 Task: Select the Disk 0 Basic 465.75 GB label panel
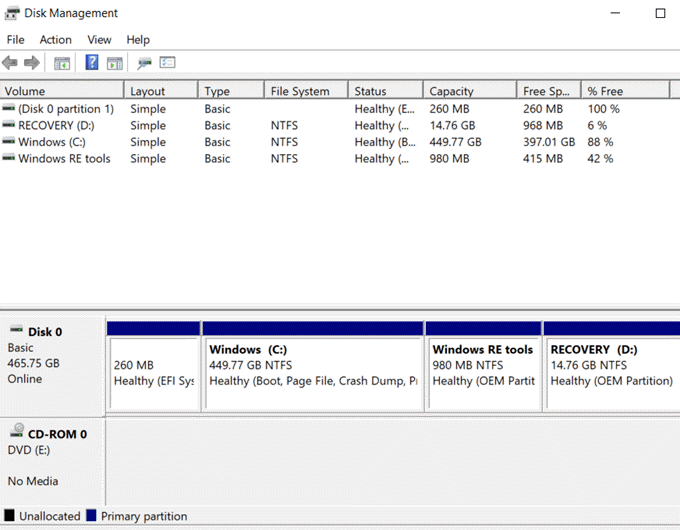pyautogui.click(x=52, y=366)
